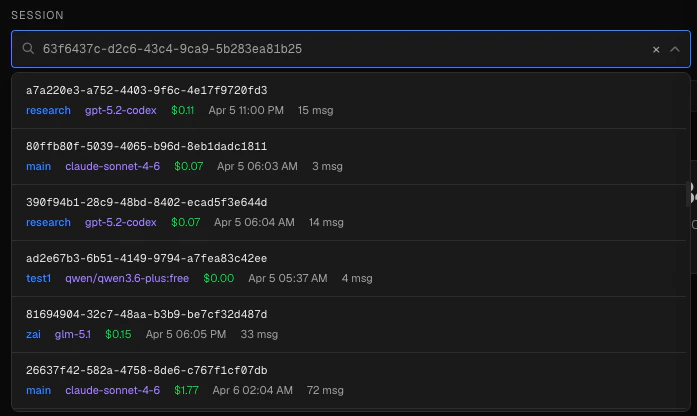Image resolution: width=697 pixels, height=416 pixels.
Task: Click the Apr 5 06:03 AM timestamp
Action: 257,166
